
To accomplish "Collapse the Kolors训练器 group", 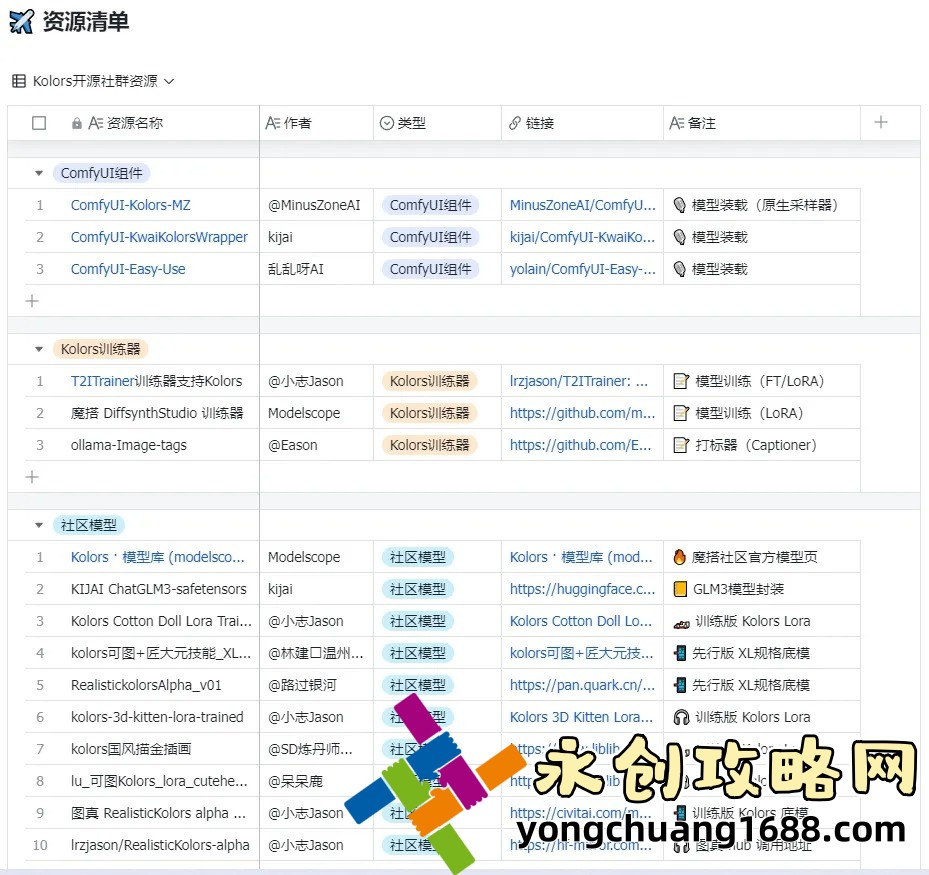I will tap(39, 350).
